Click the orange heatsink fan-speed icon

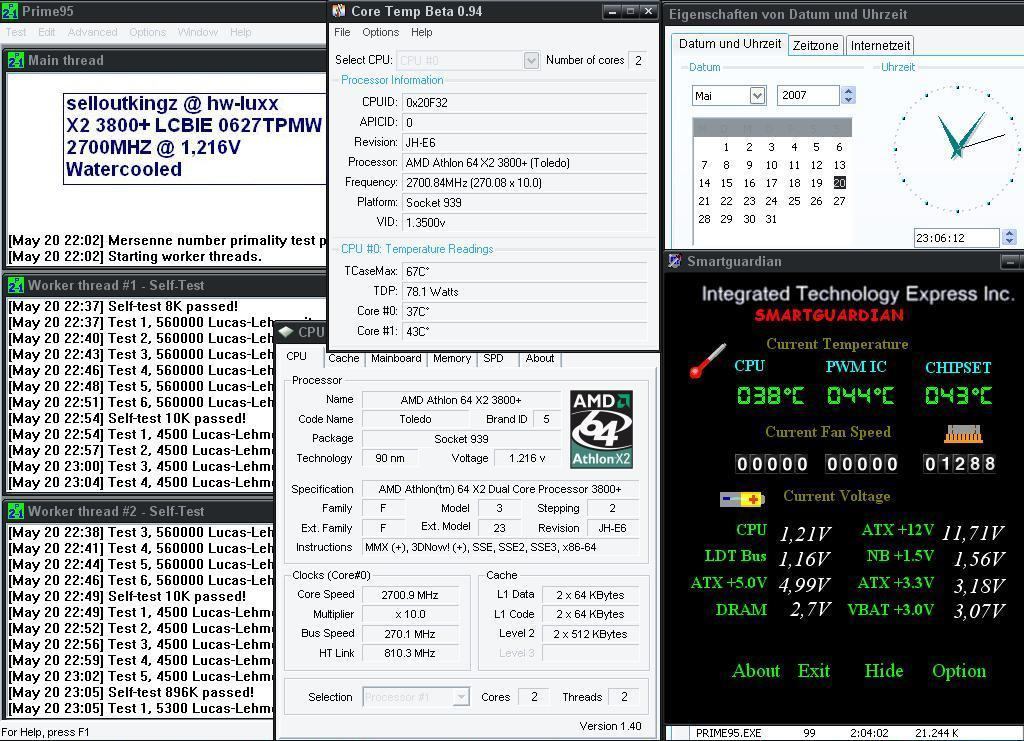963,434
